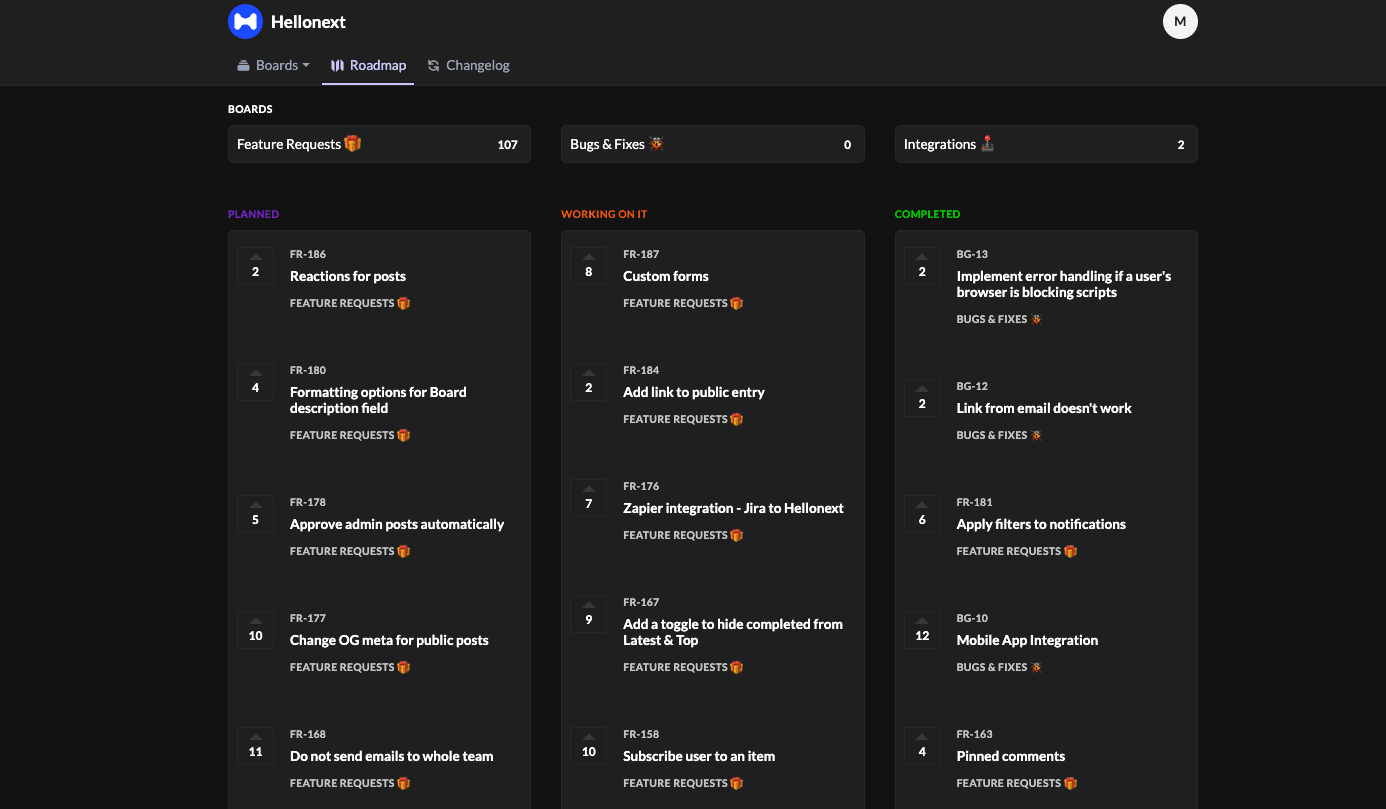Click the PLANNED column heading
The height and width of the screenshot is (809, 1386).
coord(254,214)
